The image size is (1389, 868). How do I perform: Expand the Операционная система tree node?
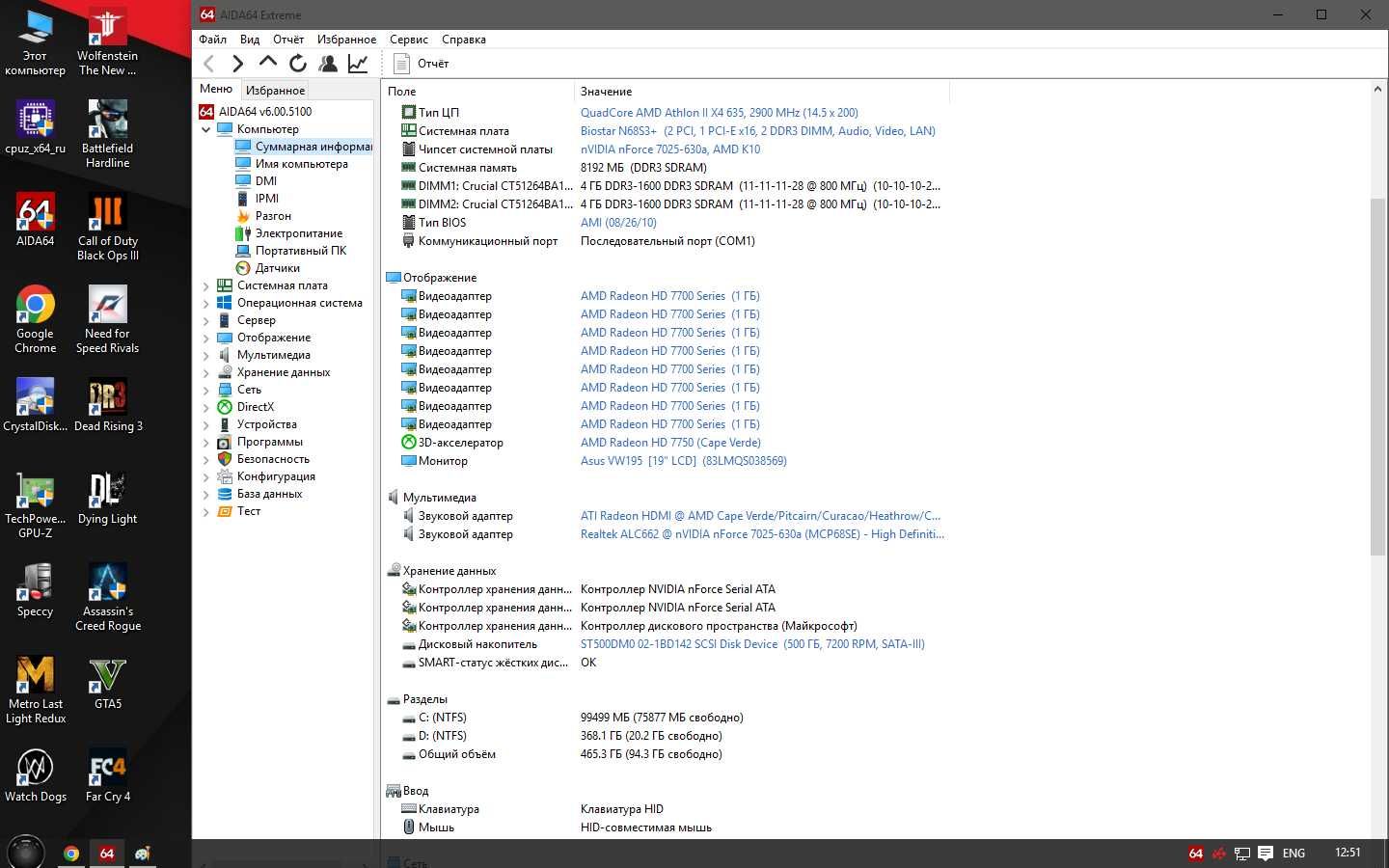205,303
